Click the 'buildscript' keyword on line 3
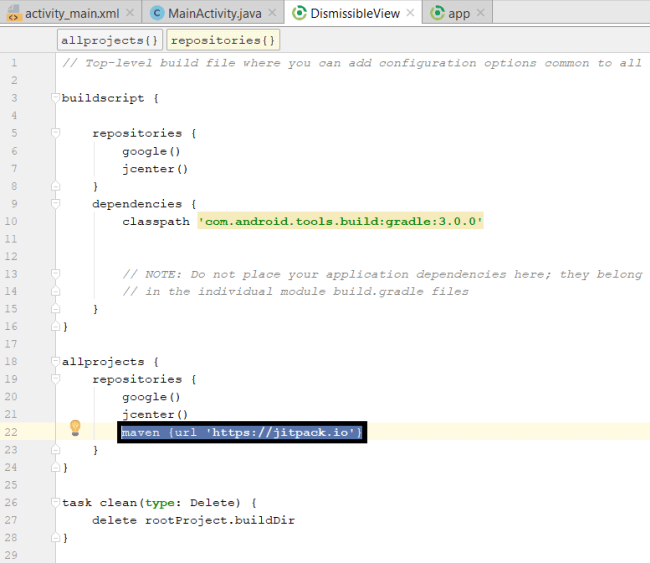Screen dimensions: 650x563 tap(103, 98)
